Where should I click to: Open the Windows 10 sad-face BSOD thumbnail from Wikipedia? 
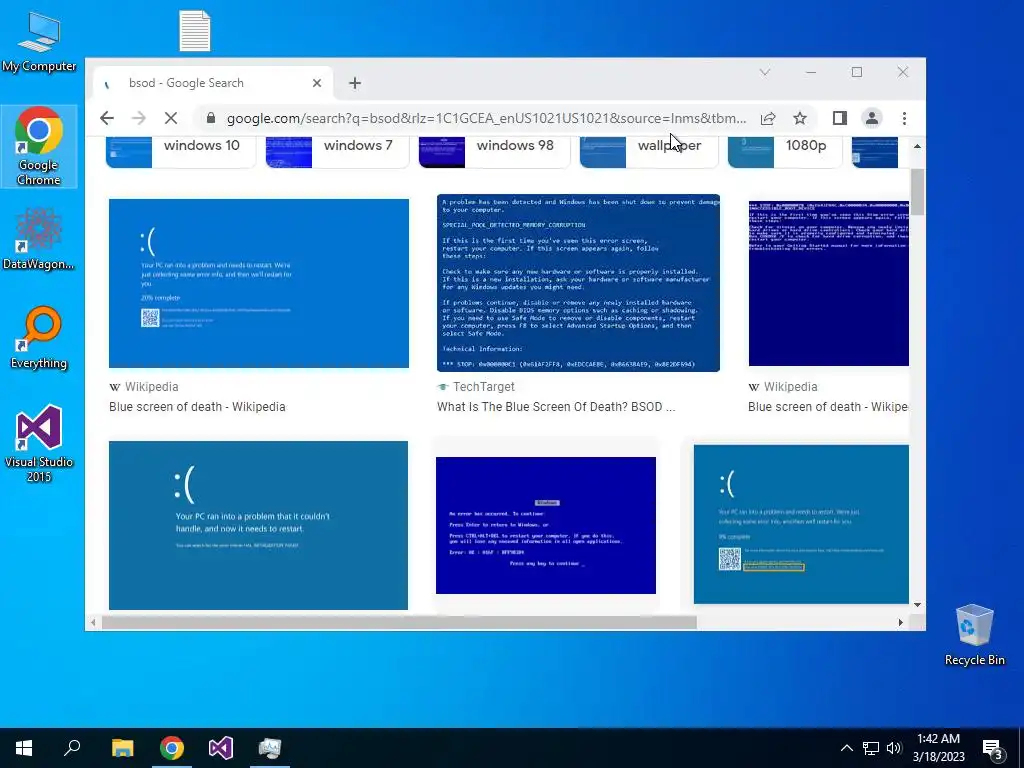[x=259, y=283]
